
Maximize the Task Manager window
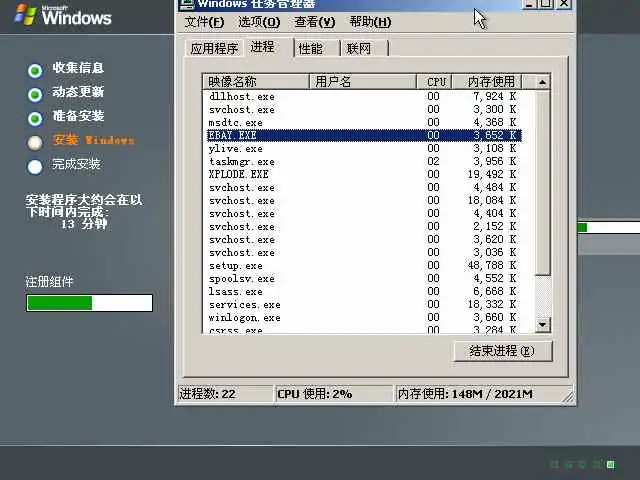tap(545, 4)
